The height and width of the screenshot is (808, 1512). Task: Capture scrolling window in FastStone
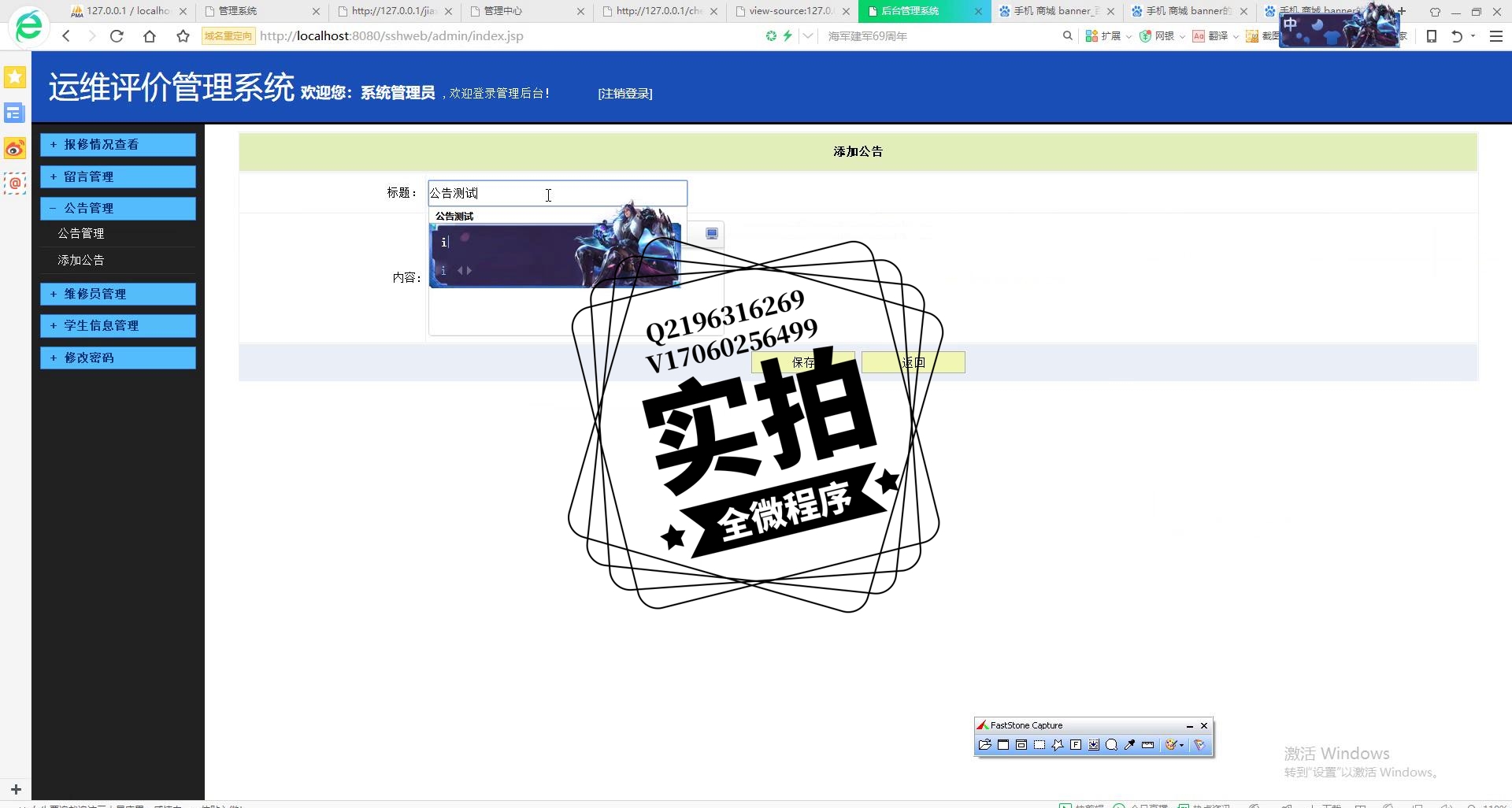(1094, 745)
